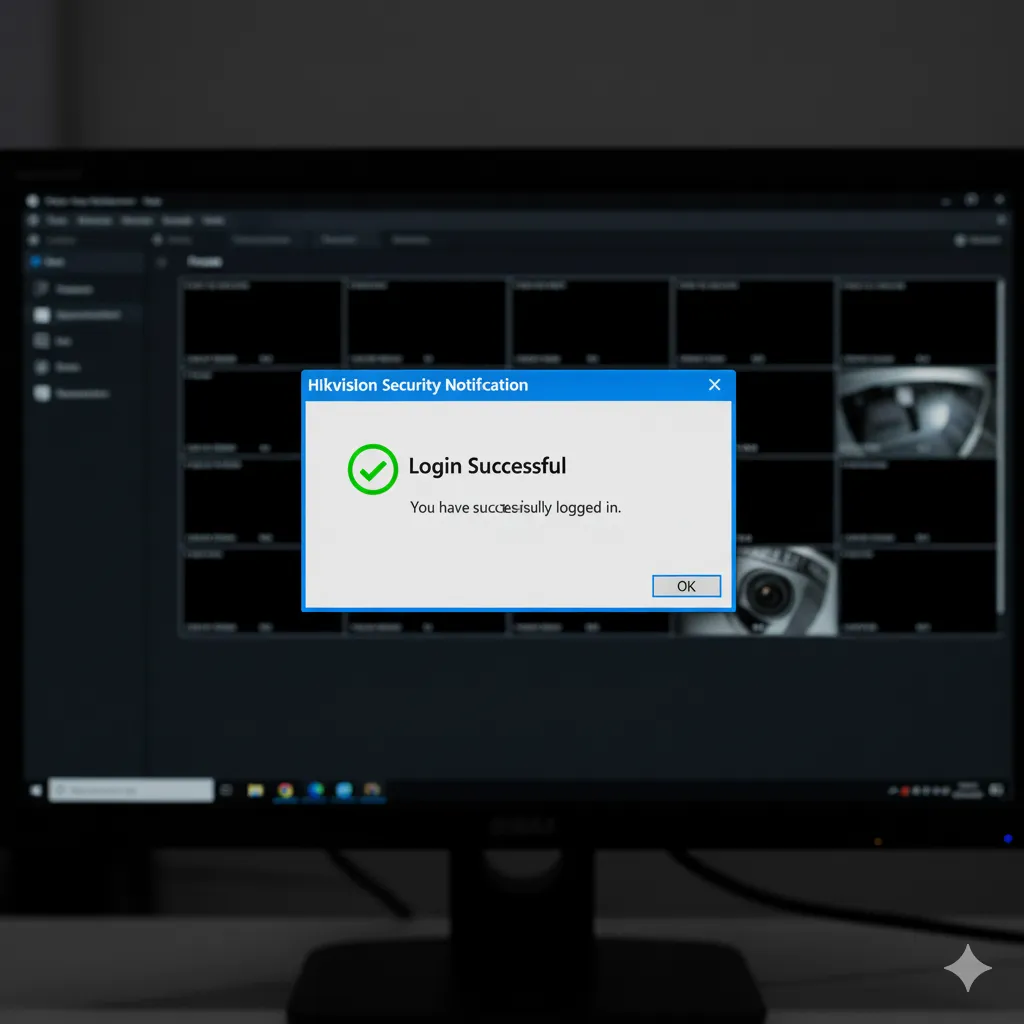Image resolution: width=1024 pixels, height=1024 pixels.
Task: Dismiss the notification with its title bar X
Action: (714, 385)
